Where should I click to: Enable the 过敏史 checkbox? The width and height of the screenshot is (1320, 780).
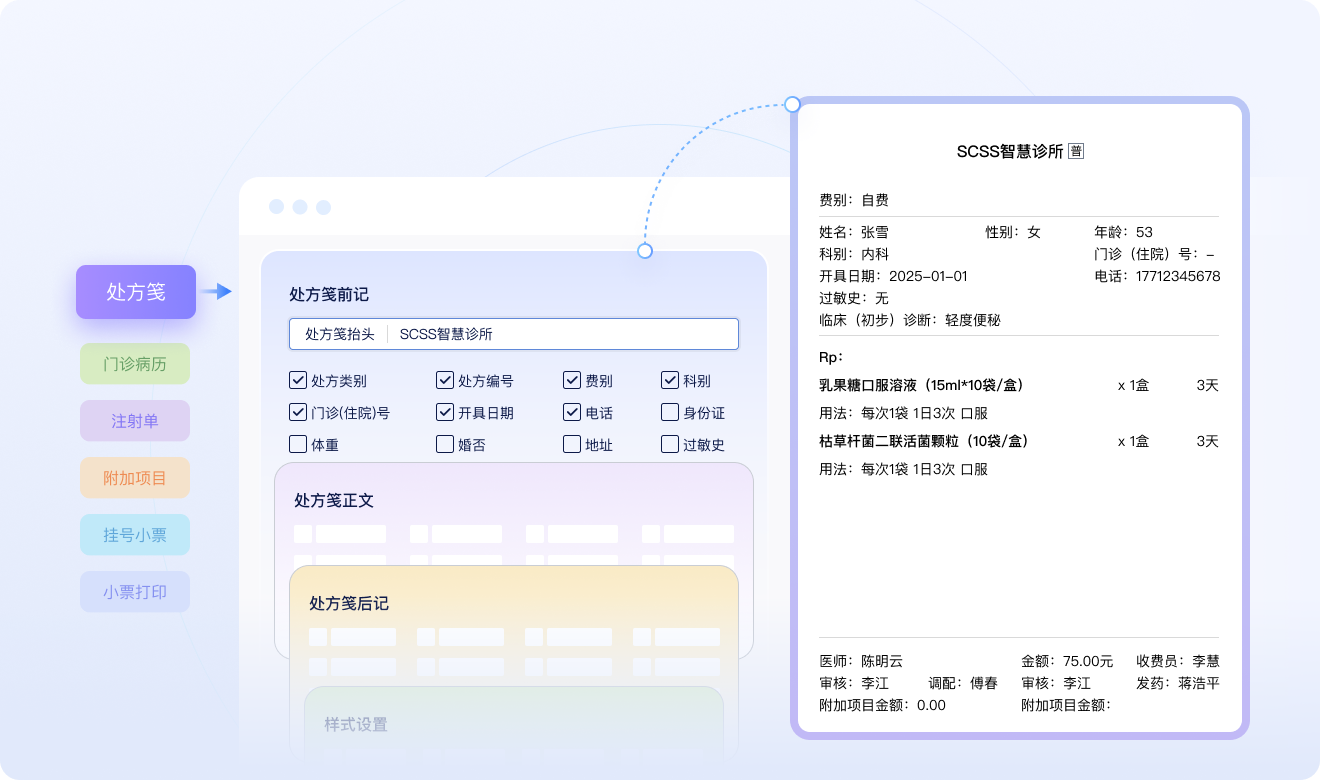(670, 444)
